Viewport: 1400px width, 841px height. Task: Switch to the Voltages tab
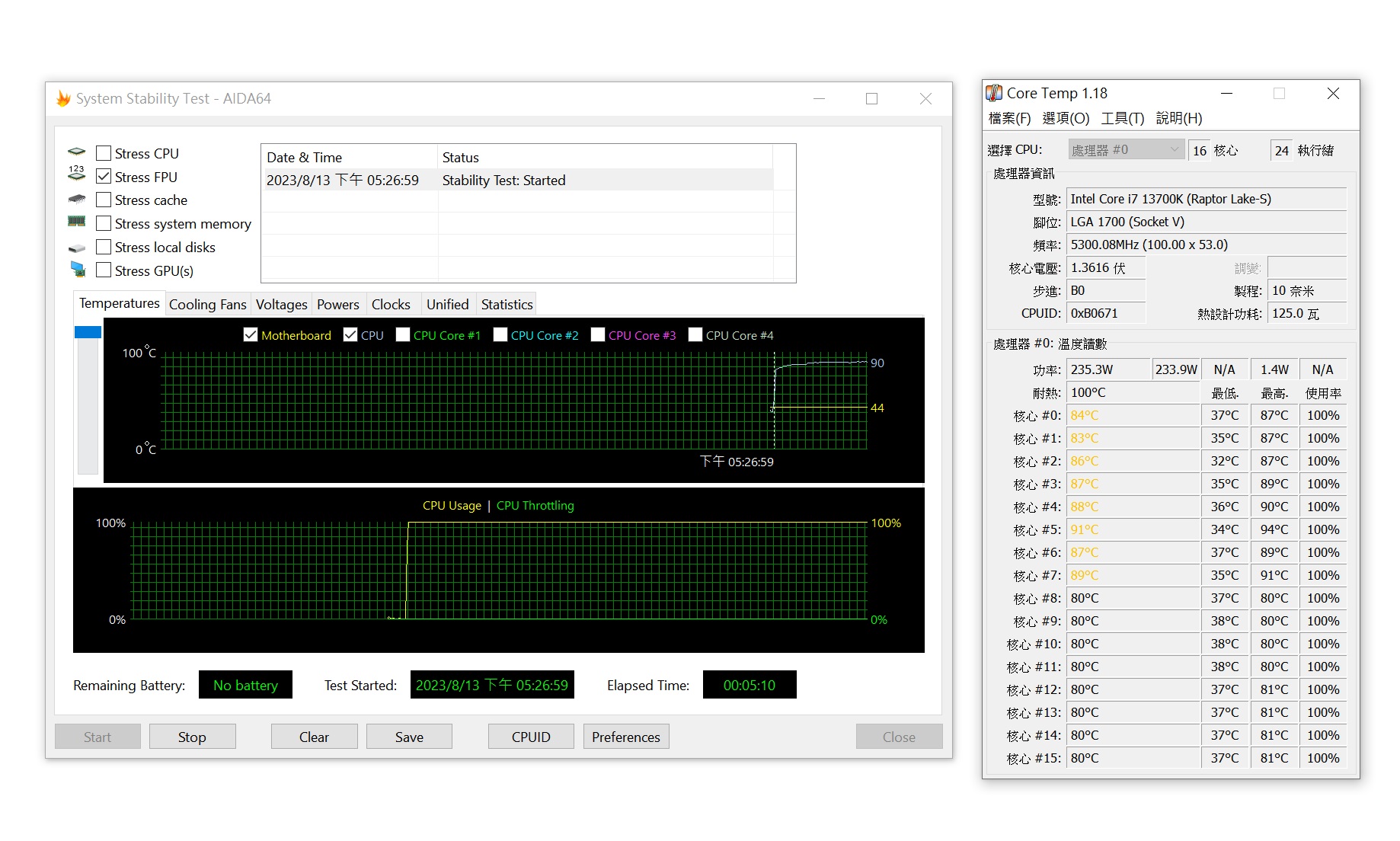(282, 305)
